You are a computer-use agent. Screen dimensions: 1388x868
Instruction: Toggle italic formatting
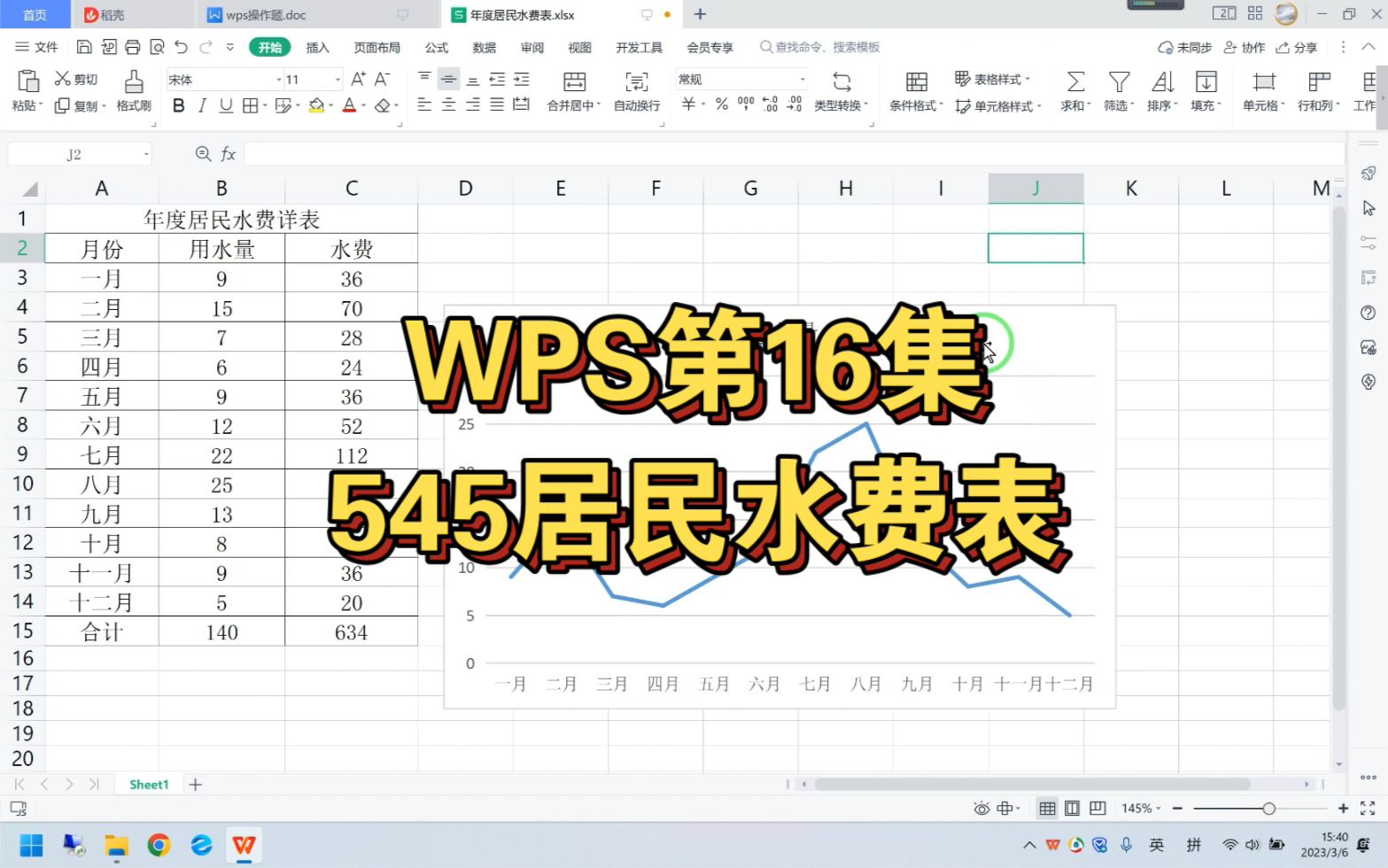click(x=202, y=105)
